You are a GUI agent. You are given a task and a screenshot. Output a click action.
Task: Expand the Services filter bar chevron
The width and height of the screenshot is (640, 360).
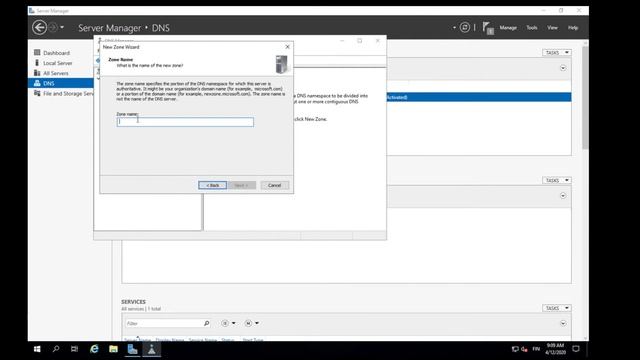(x=563, y=323)
